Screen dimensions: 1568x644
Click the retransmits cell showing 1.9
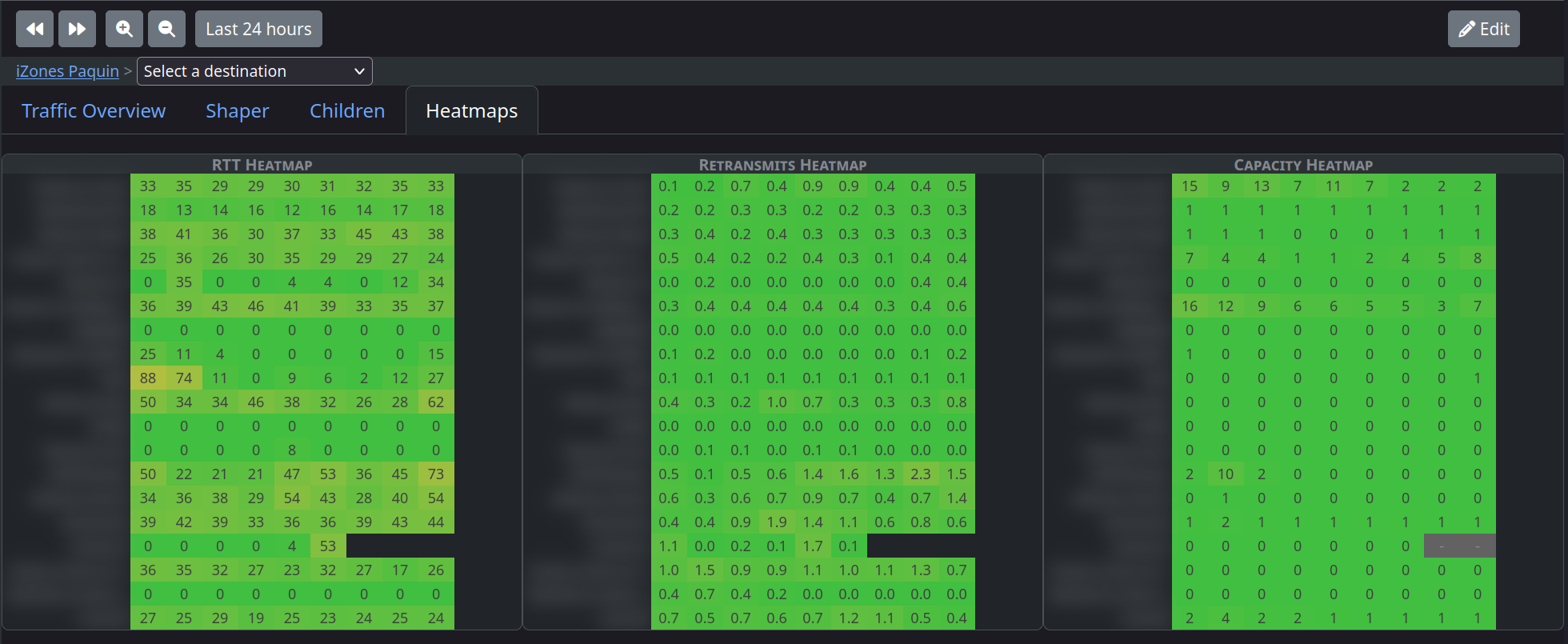[777, 522]
